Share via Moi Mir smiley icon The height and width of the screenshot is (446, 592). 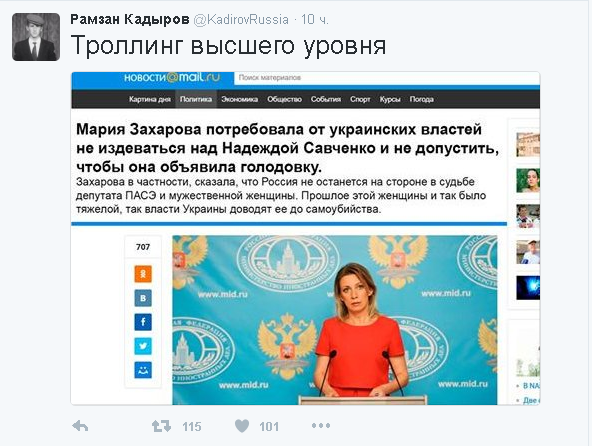(143, 370)
